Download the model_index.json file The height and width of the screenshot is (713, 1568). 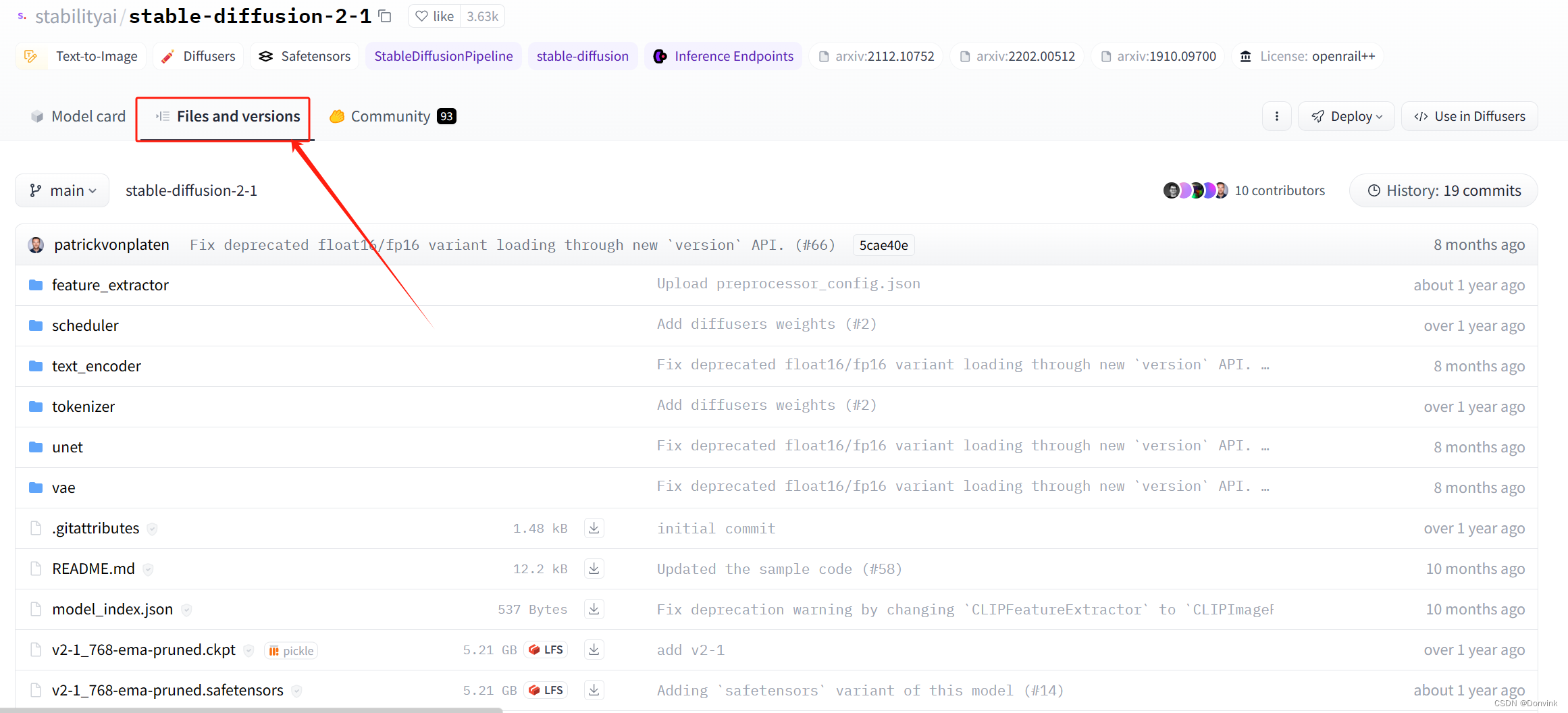594,609
